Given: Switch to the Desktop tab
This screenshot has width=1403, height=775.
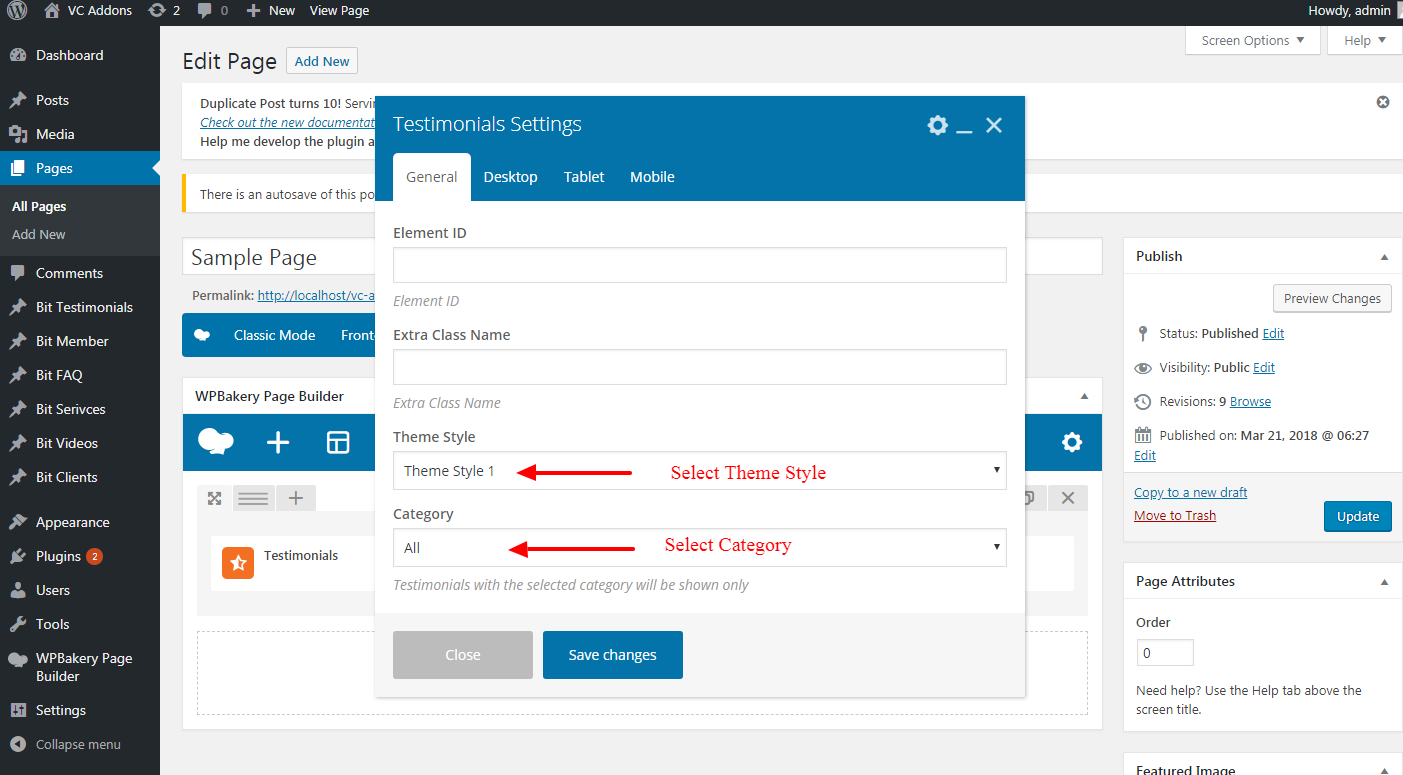Looking at the screenshot, I should [x=510, y=177].
